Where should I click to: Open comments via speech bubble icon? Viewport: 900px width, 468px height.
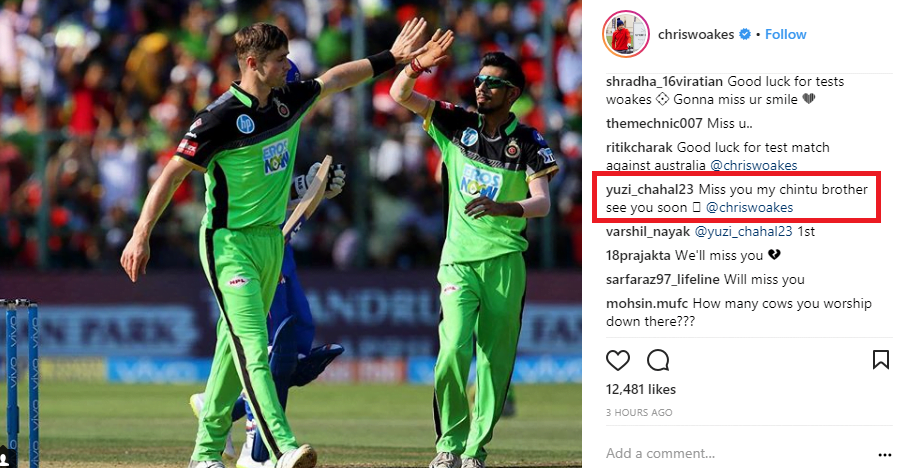click(658, 361)
